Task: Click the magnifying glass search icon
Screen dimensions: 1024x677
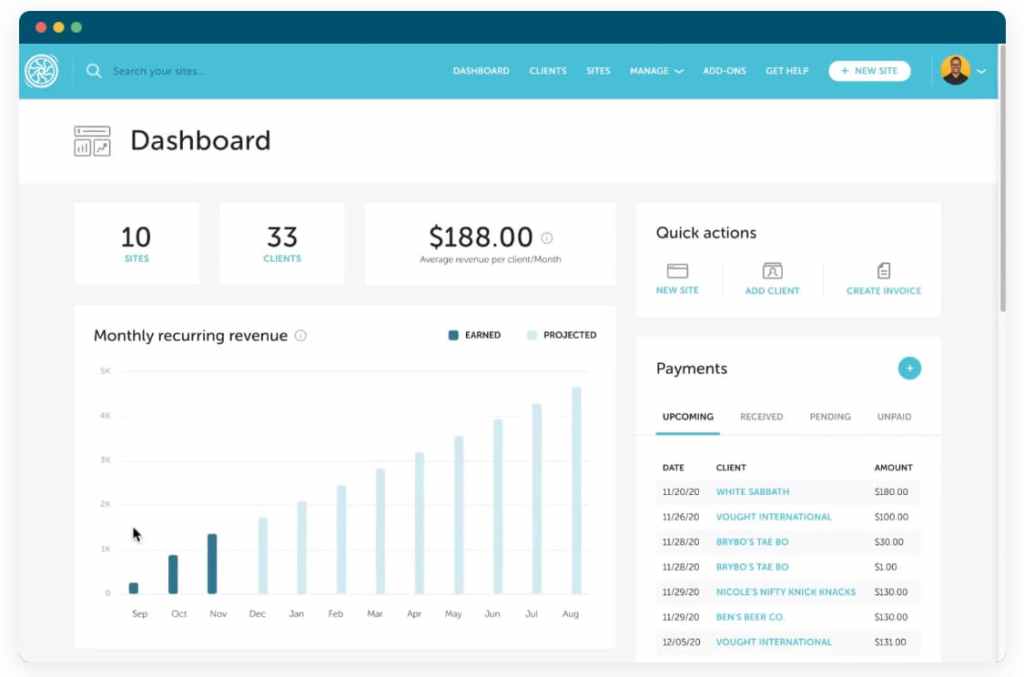Action: click(94, 71)
